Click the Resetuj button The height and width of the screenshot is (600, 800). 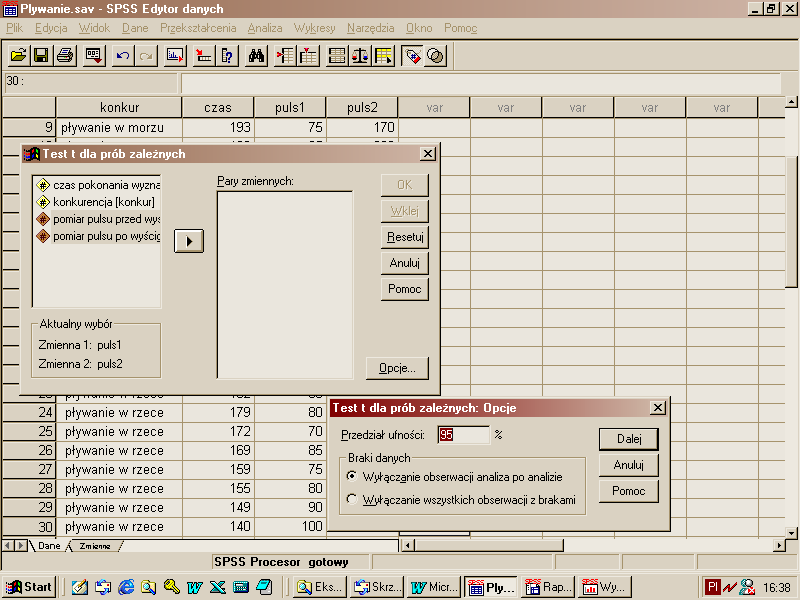coord(405,237)
